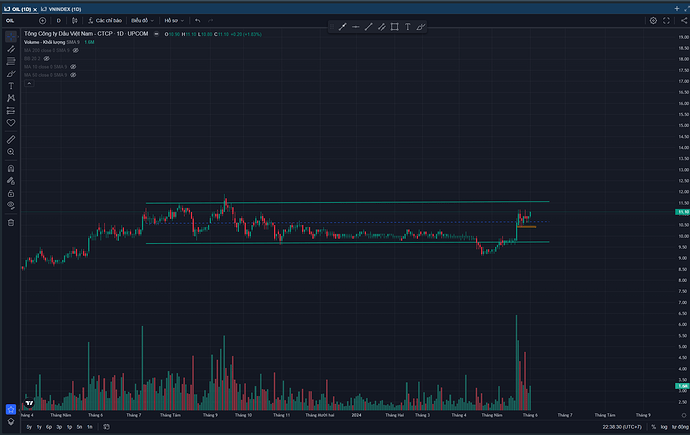Collapse the indicator legend arrow
This screenshot has width=690, height=435.
coord(27,84)
